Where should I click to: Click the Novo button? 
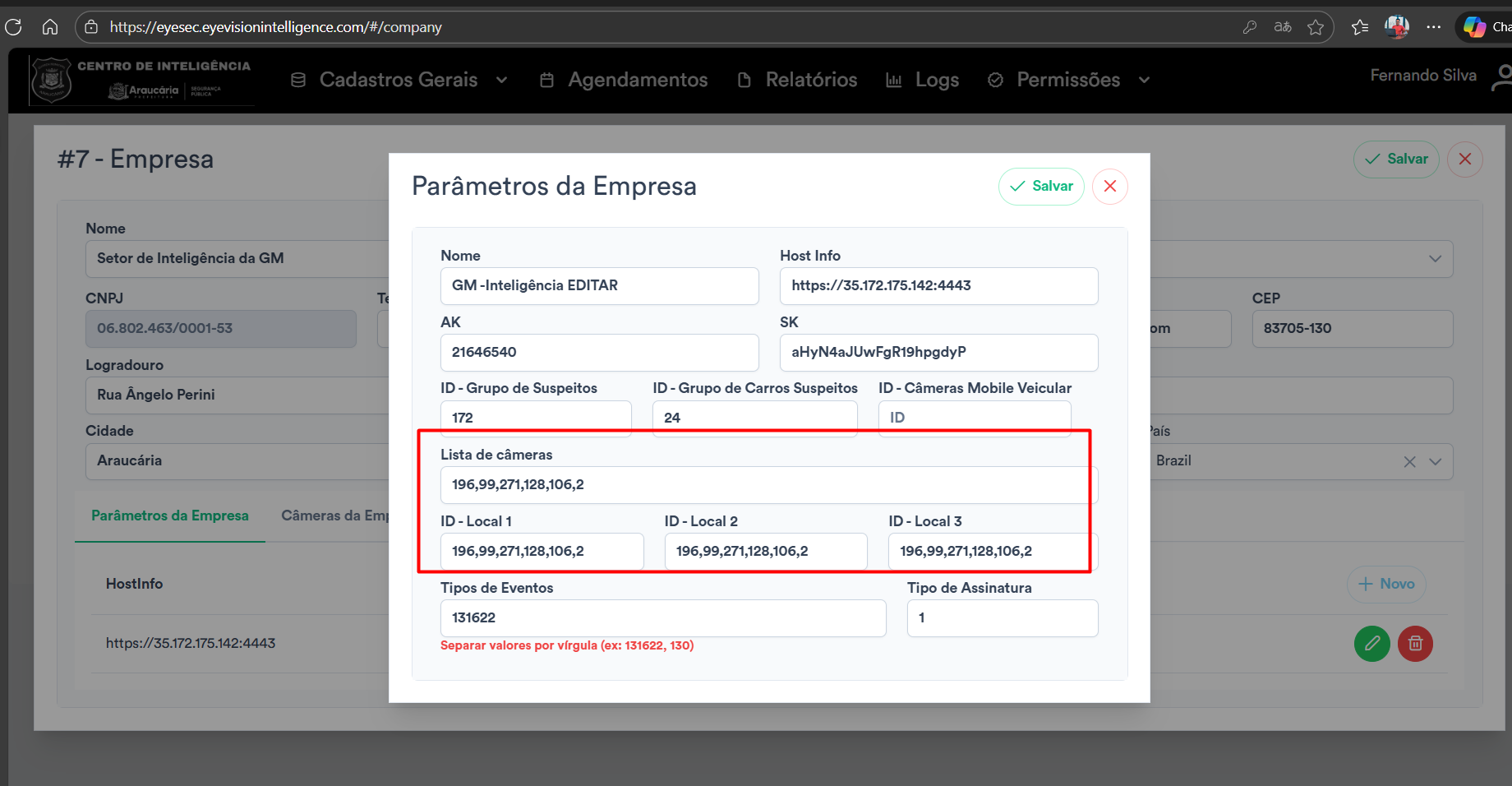coord(1386,584)
